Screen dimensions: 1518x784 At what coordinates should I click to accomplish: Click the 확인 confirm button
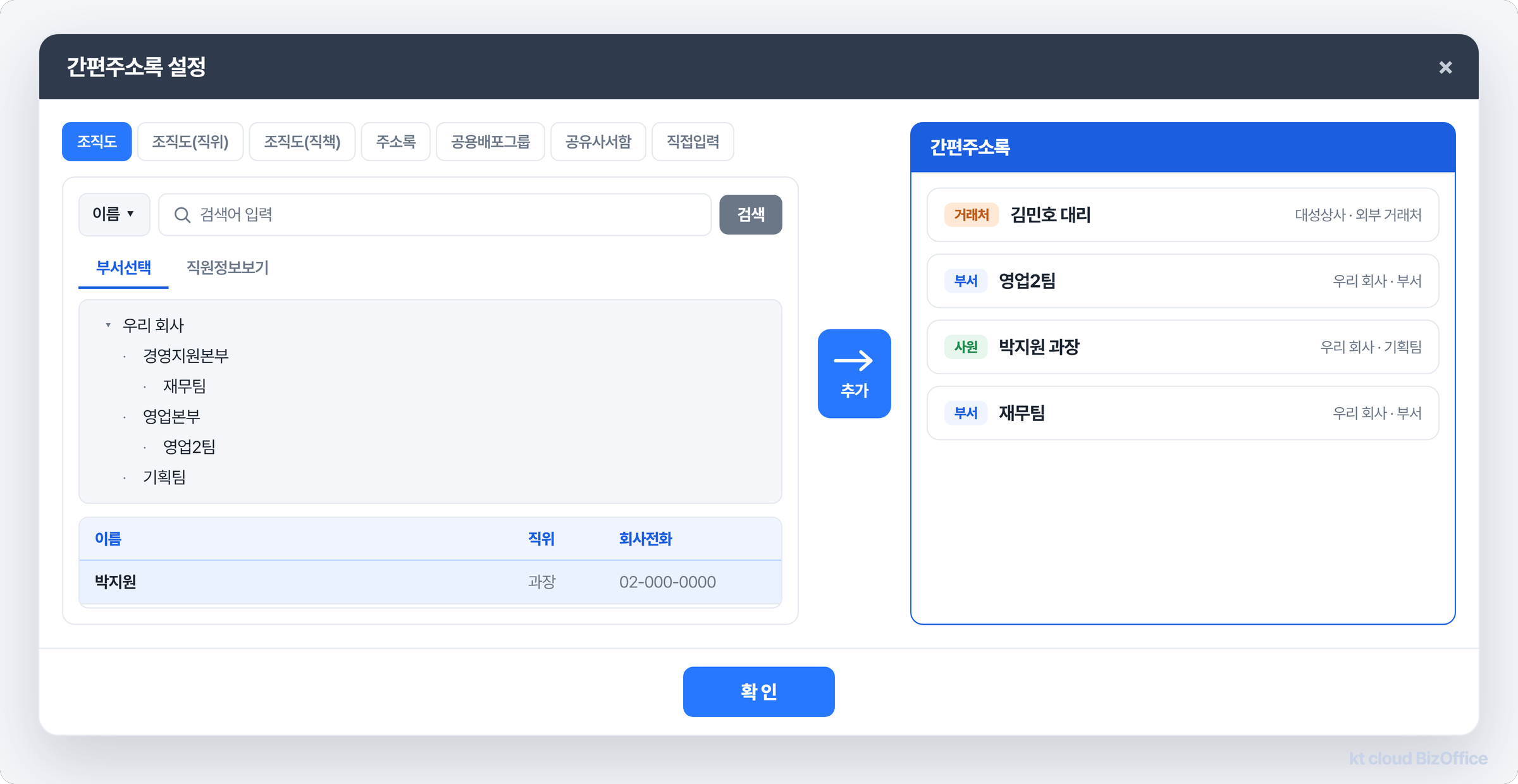tap(758, 692)
